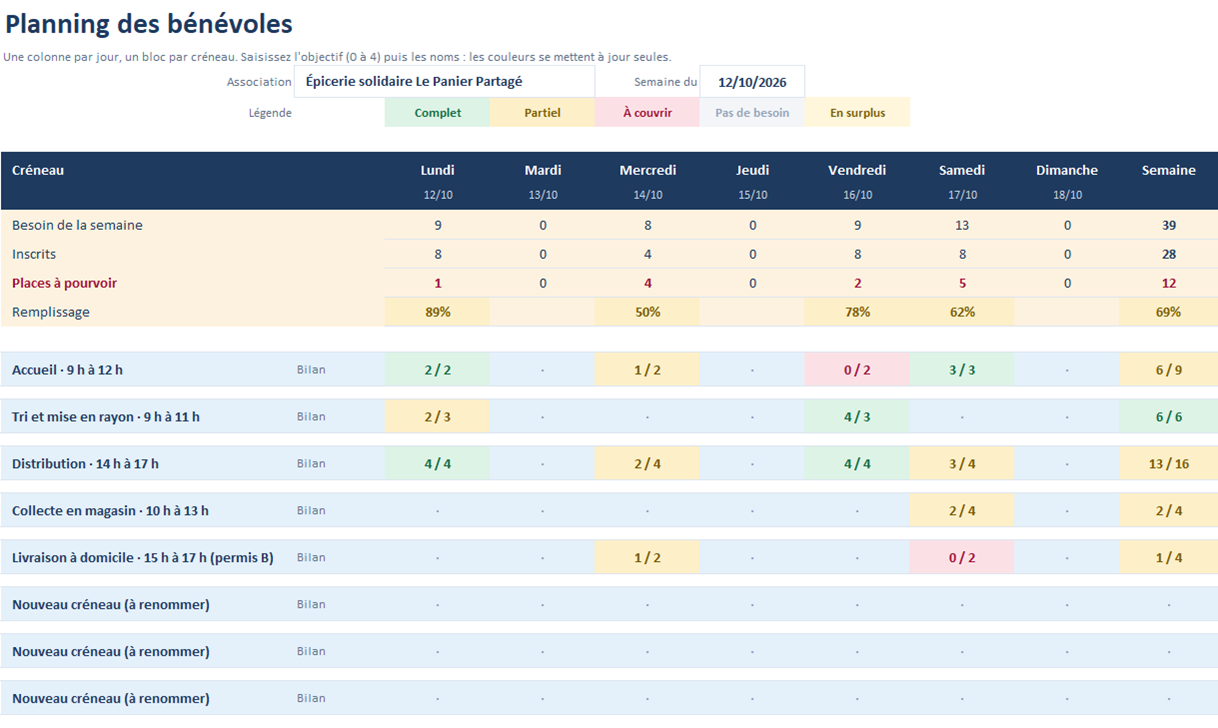The image size is (1218, 728).
Task: Select Accueil Vendredi cell 0 / 2
Action: pyautogui.click(x=857, y=370)
